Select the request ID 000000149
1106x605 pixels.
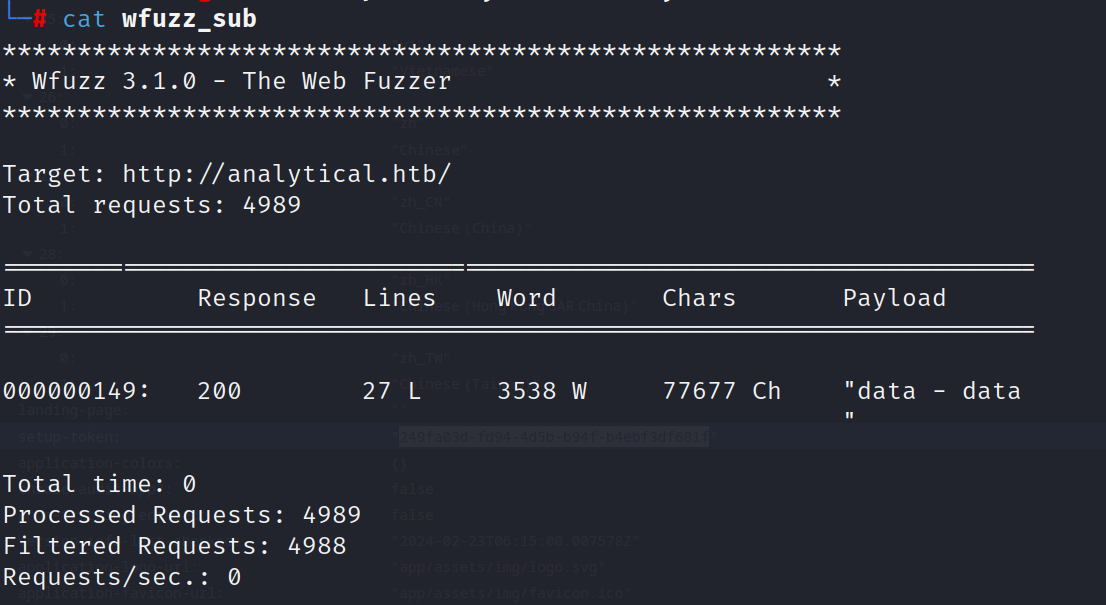pyautogui.click(x=76, y=391)
